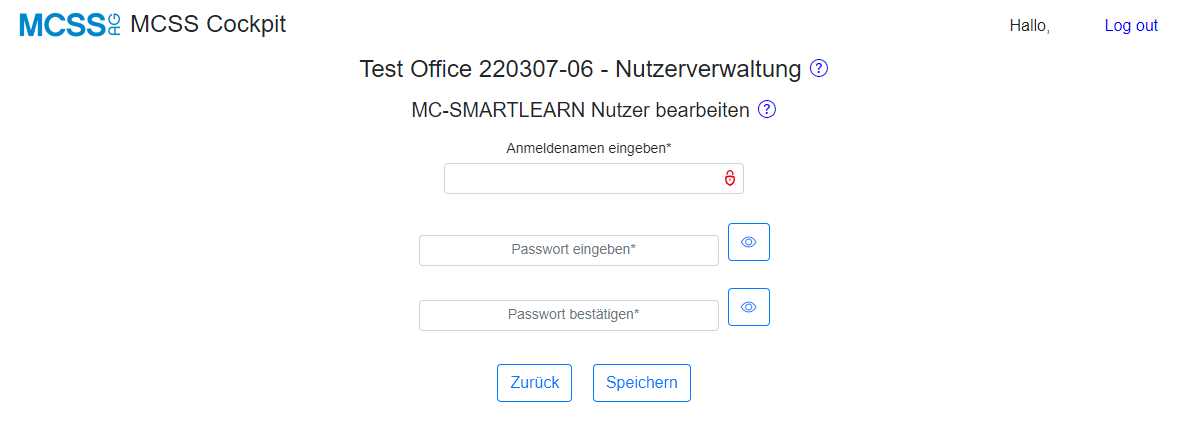Click the Hallo greeting text

[1030, 26]
